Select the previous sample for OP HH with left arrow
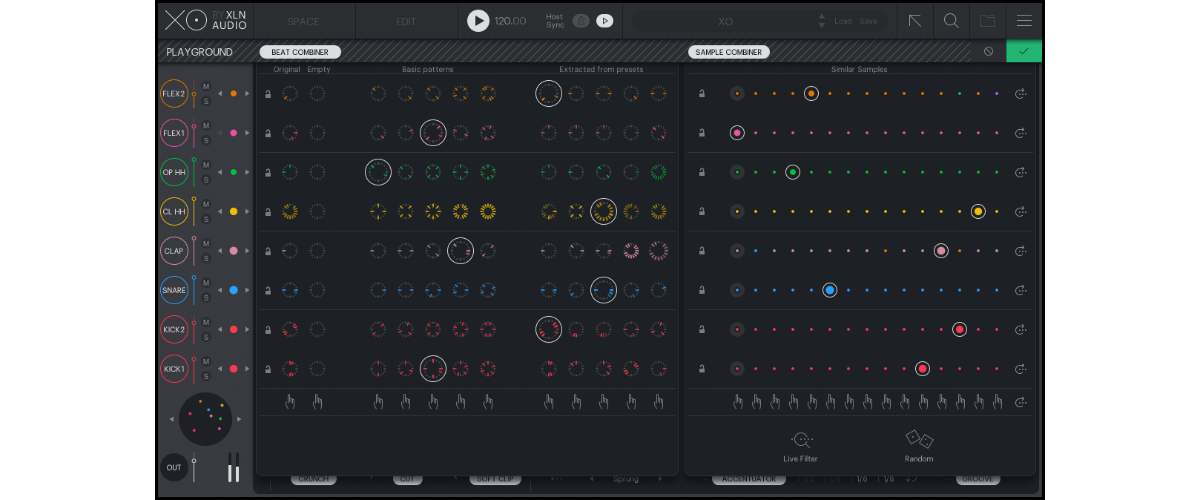This screenshot has height=500, width=1200. (220, 172)
